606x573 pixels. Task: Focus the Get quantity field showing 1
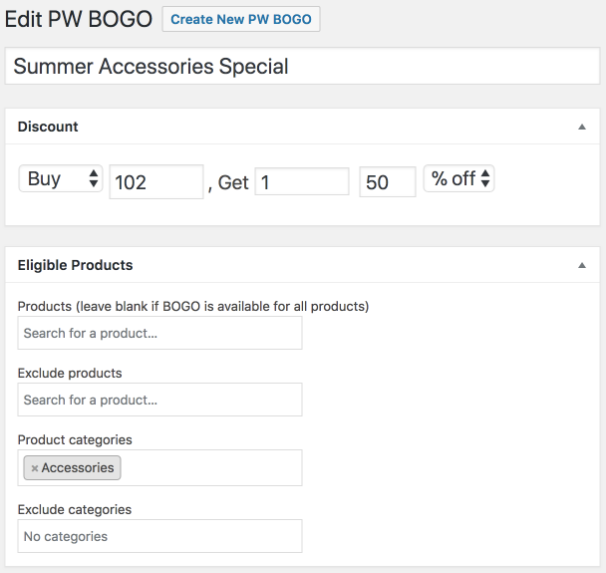click(301, 182)
